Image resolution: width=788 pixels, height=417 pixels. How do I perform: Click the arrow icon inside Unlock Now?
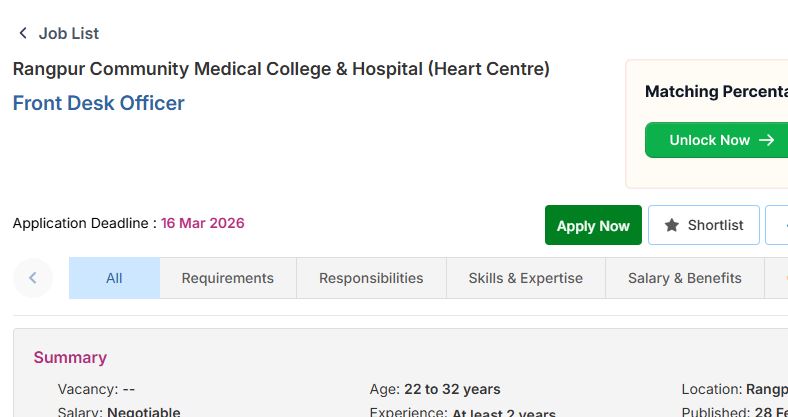tap(767, 140)
